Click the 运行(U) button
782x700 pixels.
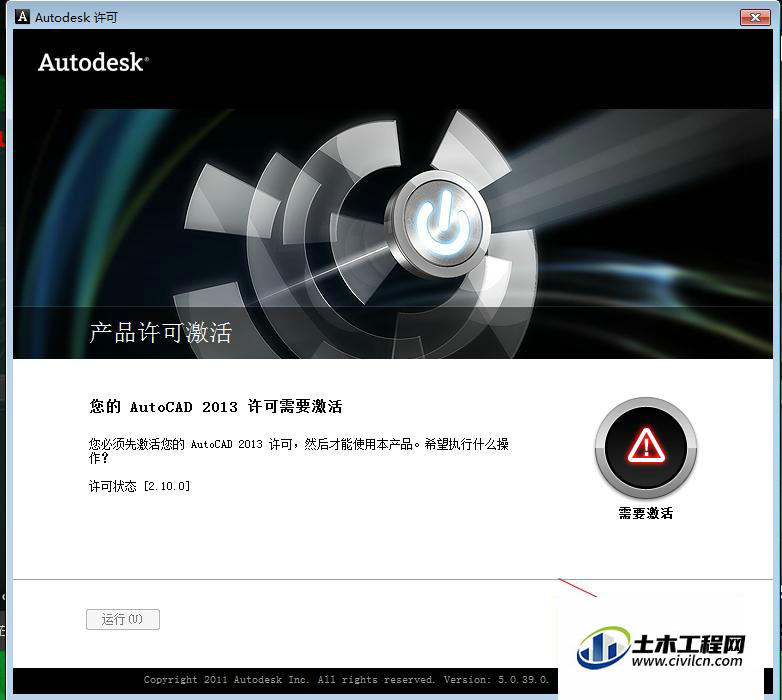pos(123,619)
